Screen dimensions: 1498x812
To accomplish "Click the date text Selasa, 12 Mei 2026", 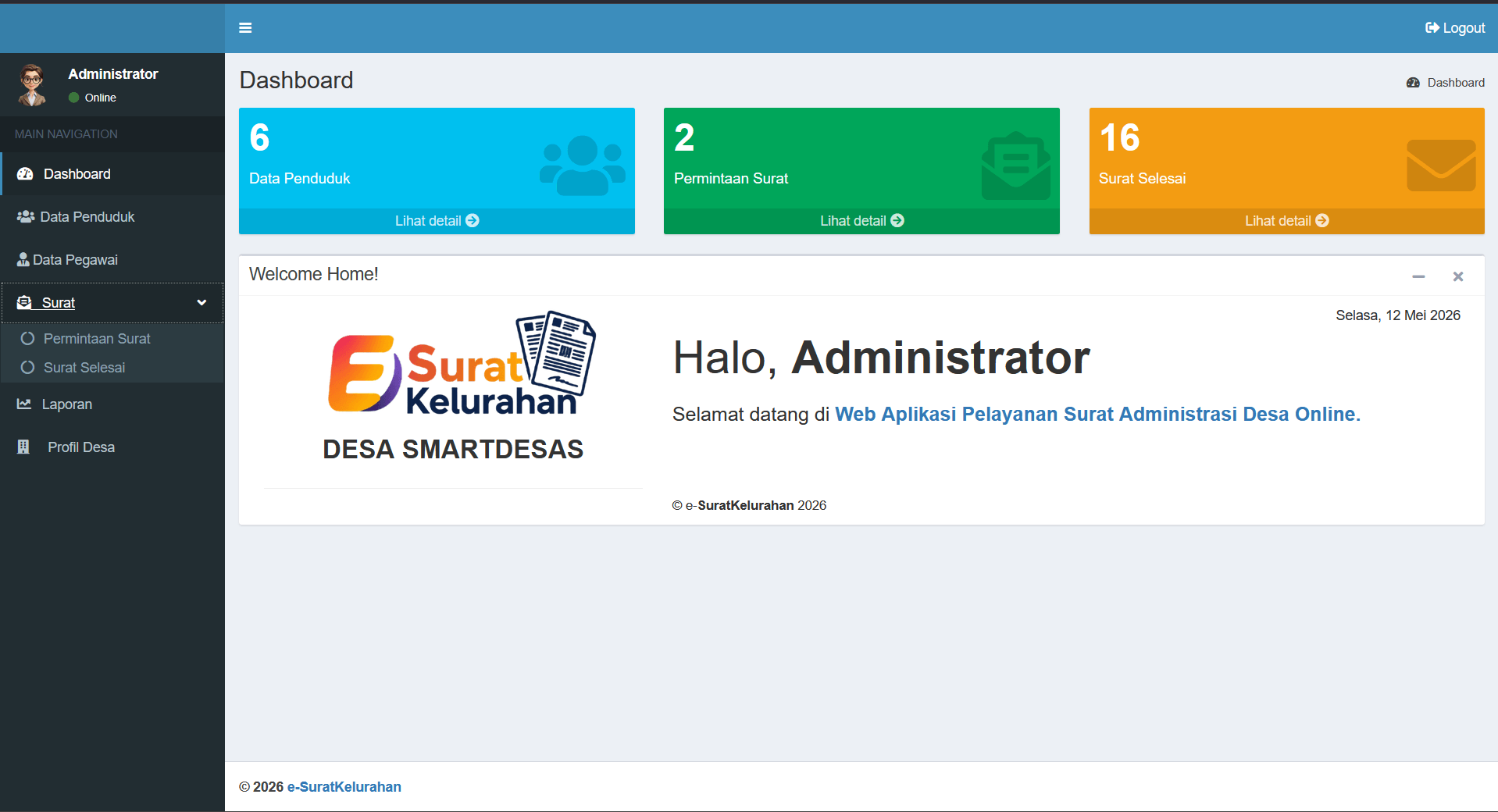I will 1398,315.
